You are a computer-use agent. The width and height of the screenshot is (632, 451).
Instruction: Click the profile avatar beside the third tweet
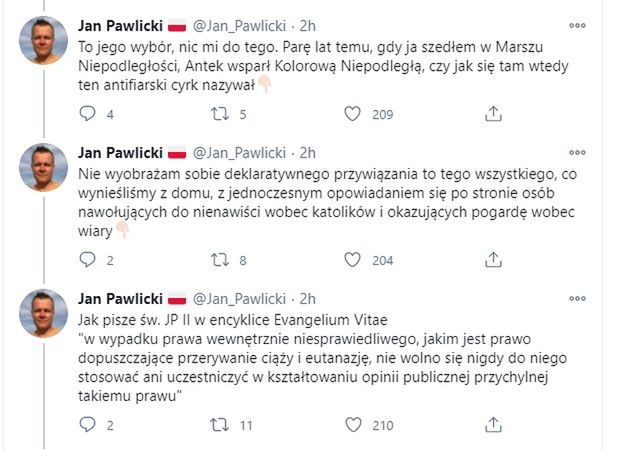click(x=45, y=313)
